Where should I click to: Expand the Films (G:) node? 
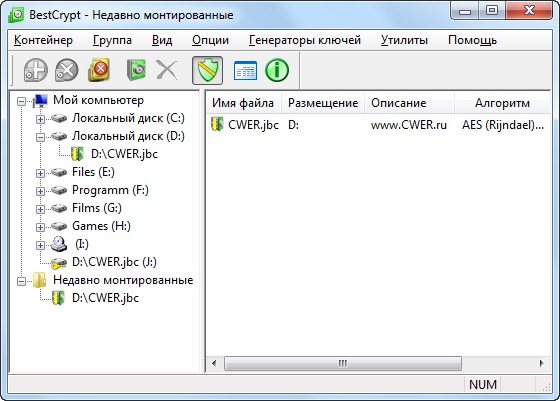coord(40,209)
